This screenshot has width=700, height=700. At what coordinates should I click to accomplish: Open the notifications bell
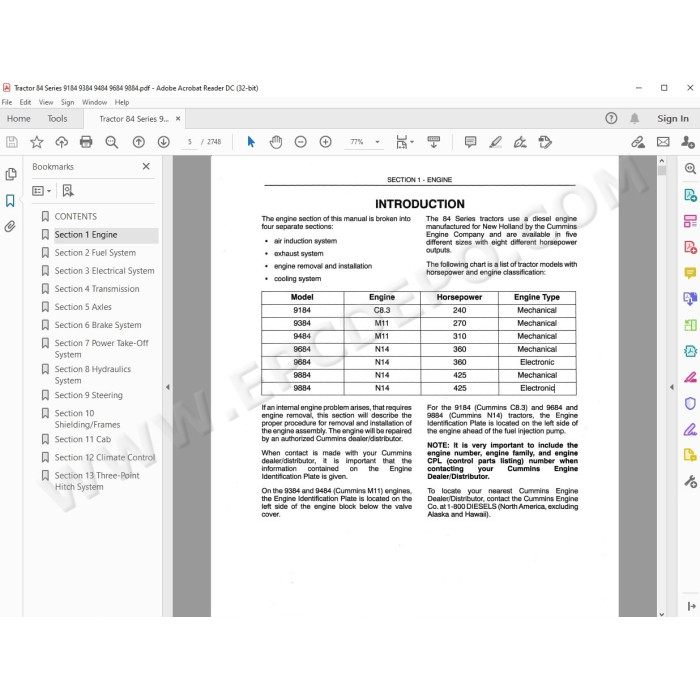(634, 118)
